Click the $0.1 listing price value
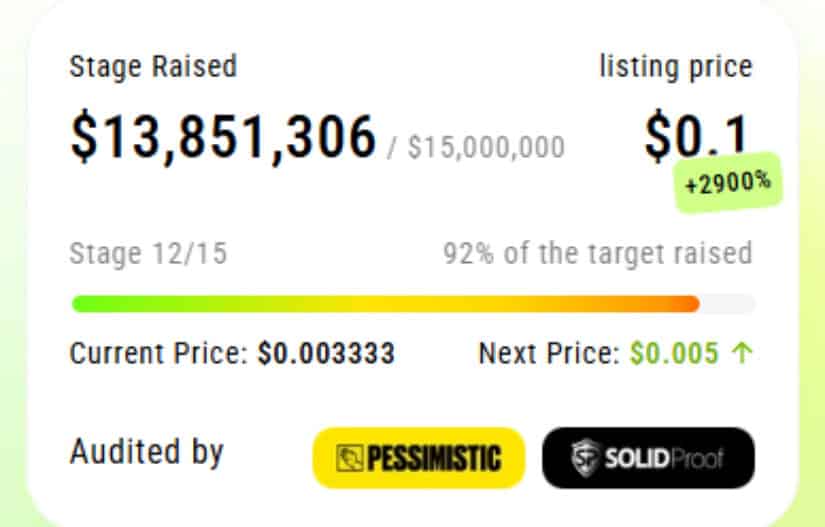 tap(697, 136)
